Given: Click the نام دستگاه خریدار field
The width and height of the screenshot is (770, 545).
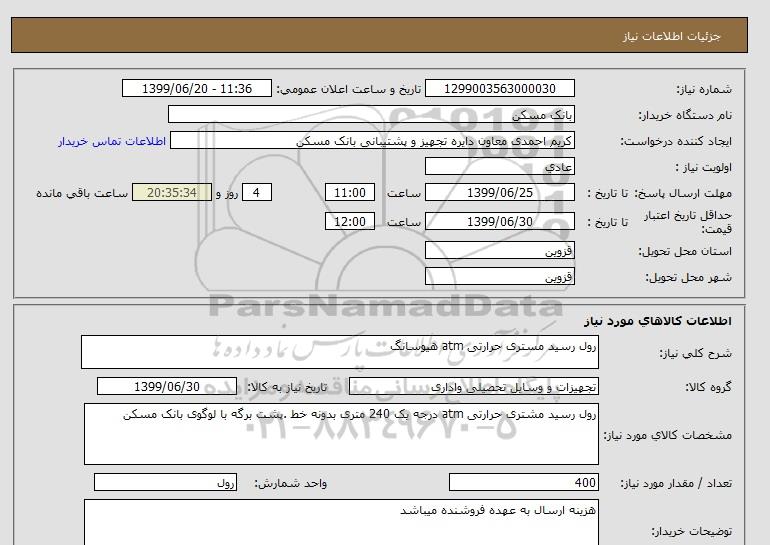Looking at the screenshot, I should click(x=391, y=115).
